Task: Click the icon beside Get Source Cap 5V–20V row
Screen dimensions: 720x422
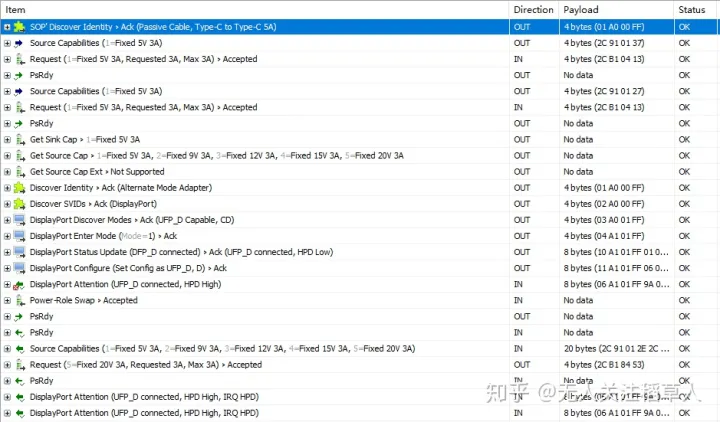Action: click(20, 156)
